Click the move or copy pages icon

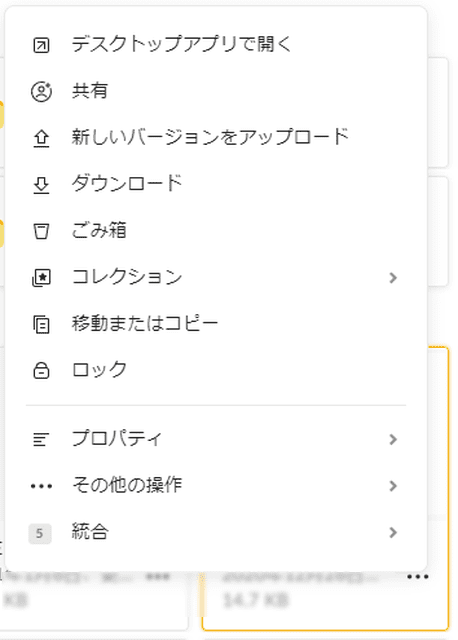pyautogui.click(x=41, y=325)
